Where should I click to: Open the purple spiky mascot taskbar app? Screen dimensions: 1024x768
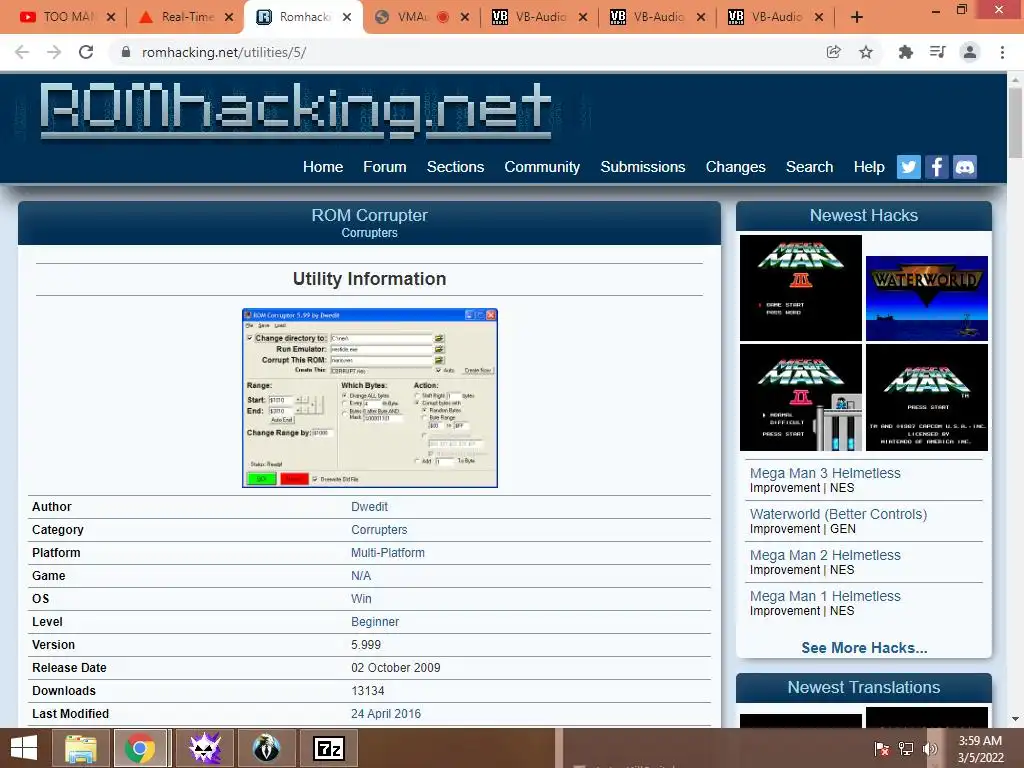point(204,748)
